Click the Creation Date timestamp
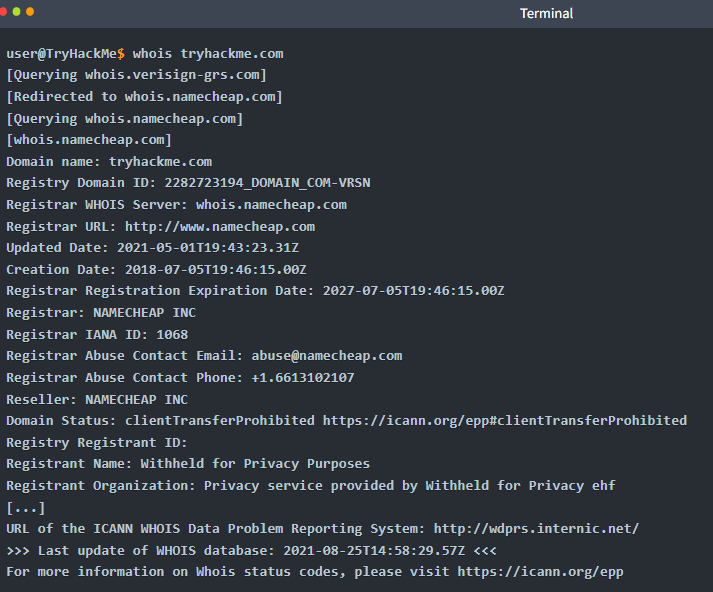Viewport: 713px width, 592px height. tap(216, 270)
